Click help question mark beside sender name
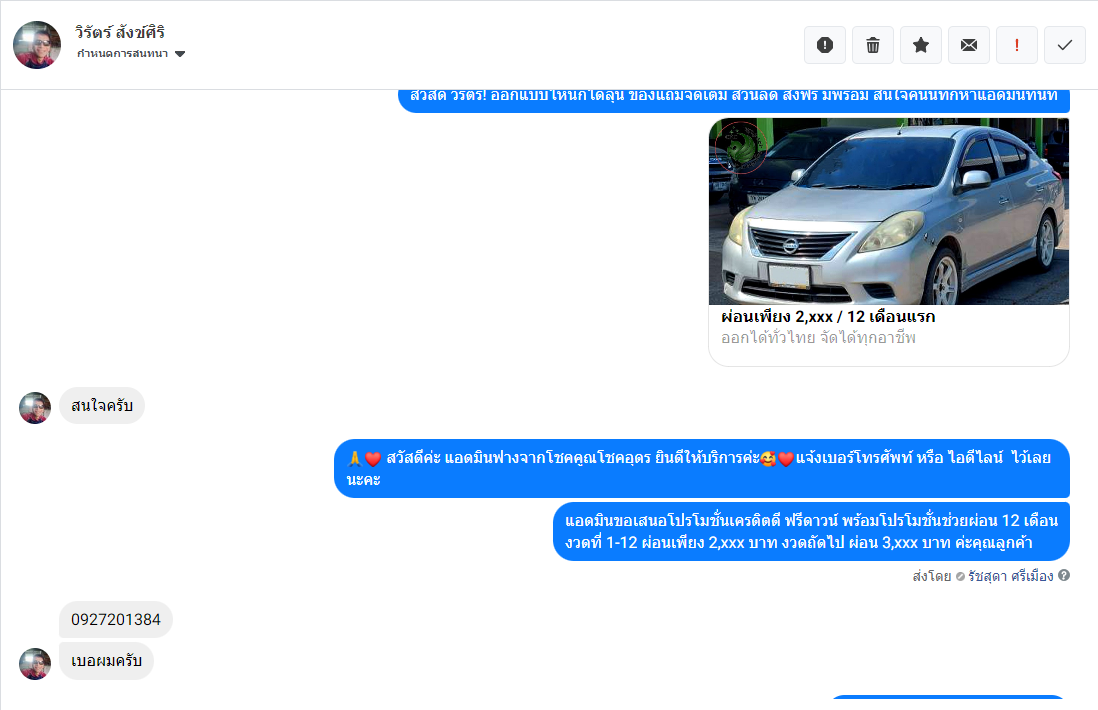The image size is (1098, 710). (x=1064, y=576)
